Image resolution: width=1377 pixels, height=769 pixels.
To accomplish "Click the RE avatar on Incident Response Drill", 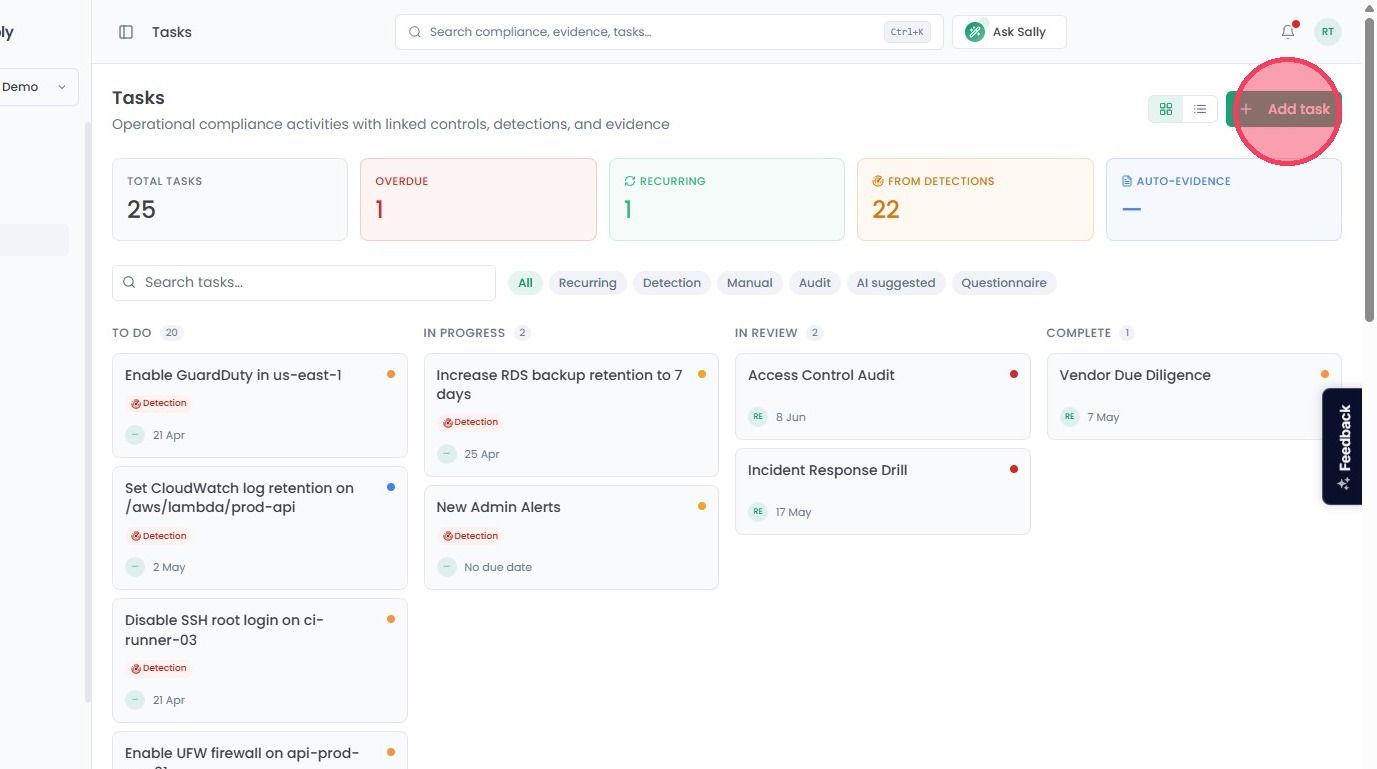I will tap(758, 512).
